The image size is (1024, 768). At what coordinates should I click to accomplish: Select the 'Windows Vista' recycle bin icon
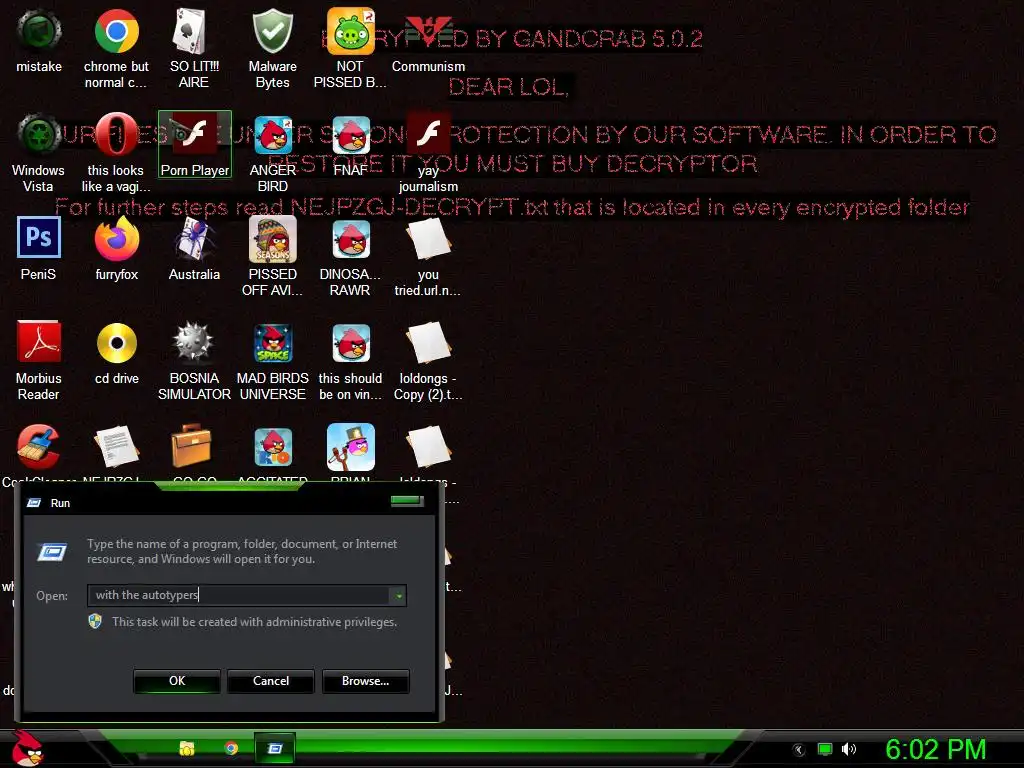[x=39, y=153]
